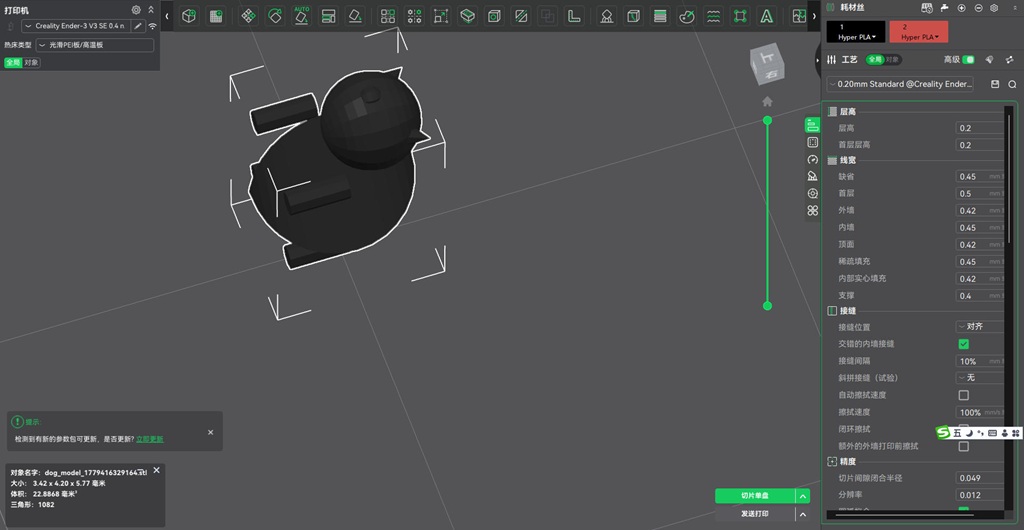The height and width of the screenshot is (530, 1024).
Task: Select the support painting tool icon
Action: coord(607,16)
